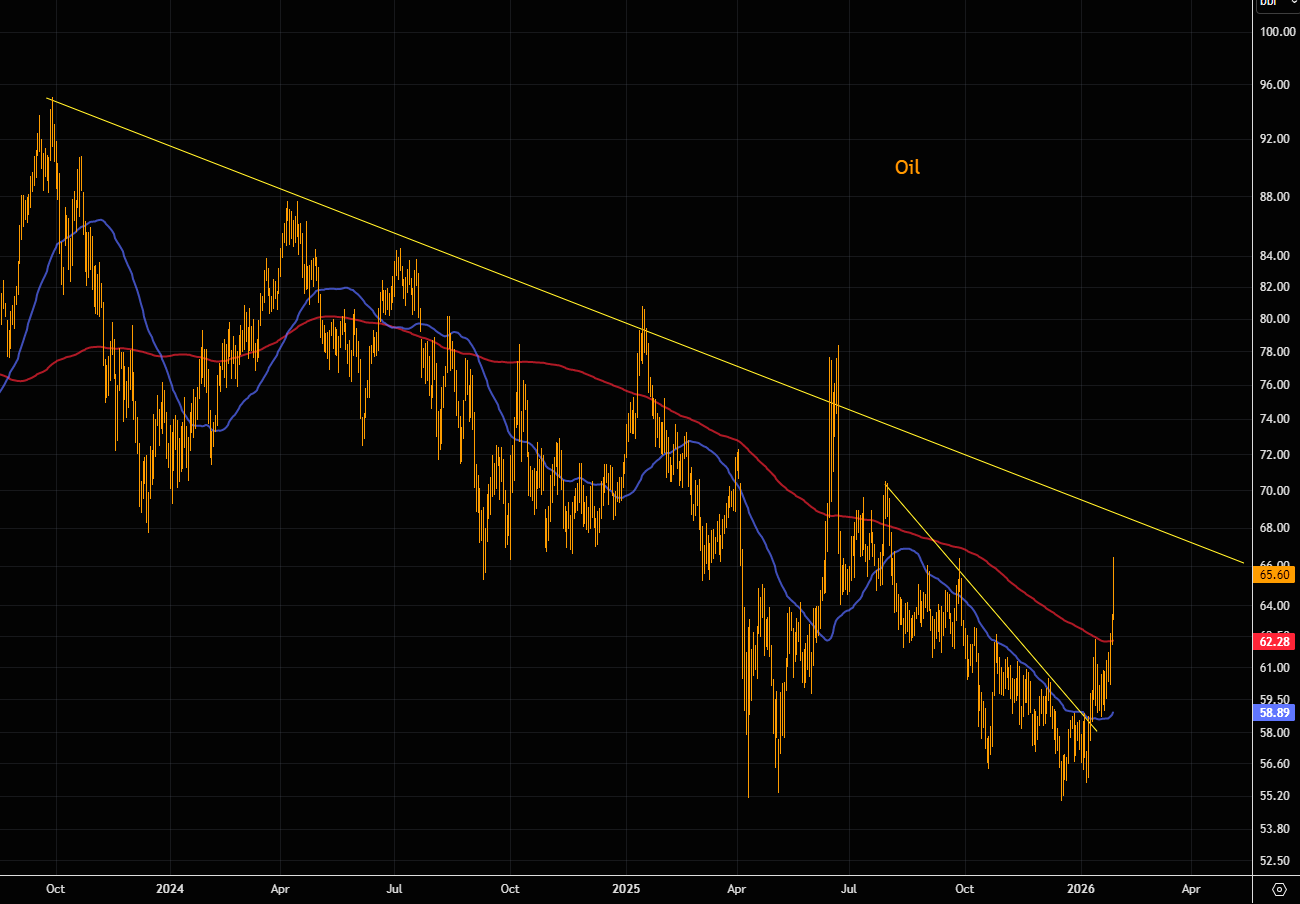Screen dimensions: 1300x904
Task: Click the rightmost Apr label on time axis
Action: pyautogui.click(x=1191, y=888)
